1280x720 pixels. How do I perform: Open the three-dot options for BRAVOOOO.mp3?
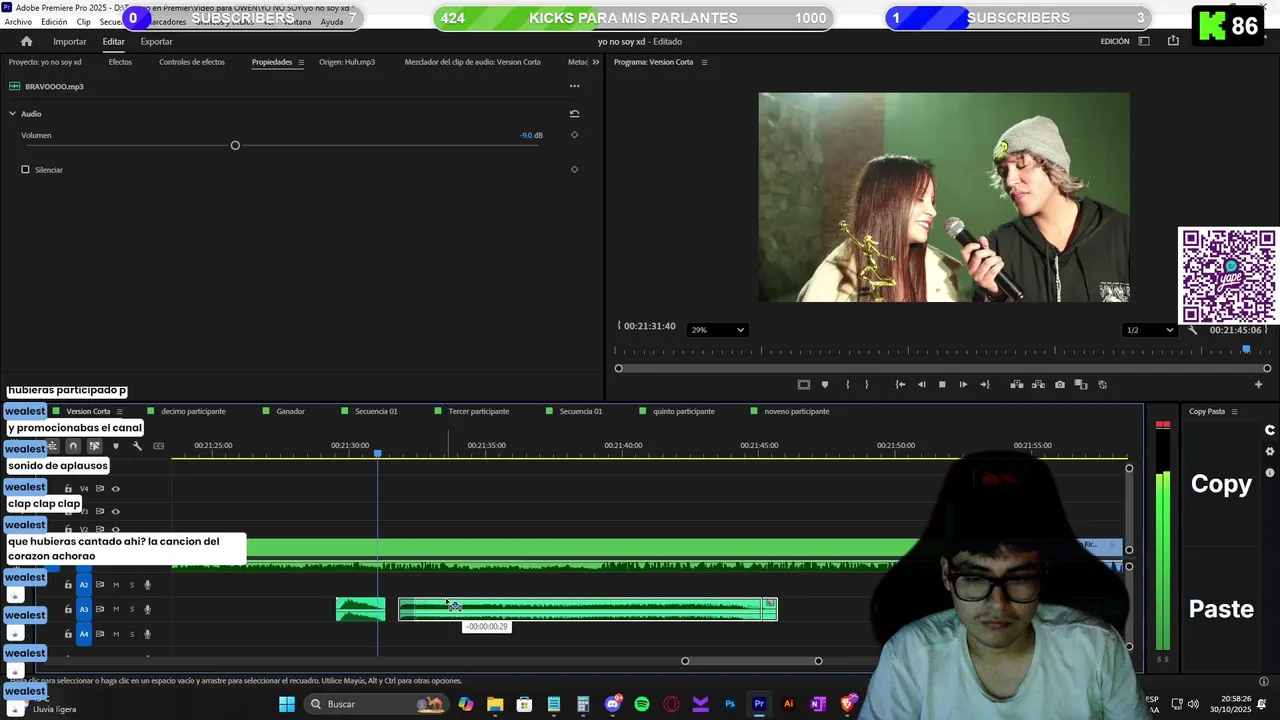pyautogui.click(x=574, y=86)
